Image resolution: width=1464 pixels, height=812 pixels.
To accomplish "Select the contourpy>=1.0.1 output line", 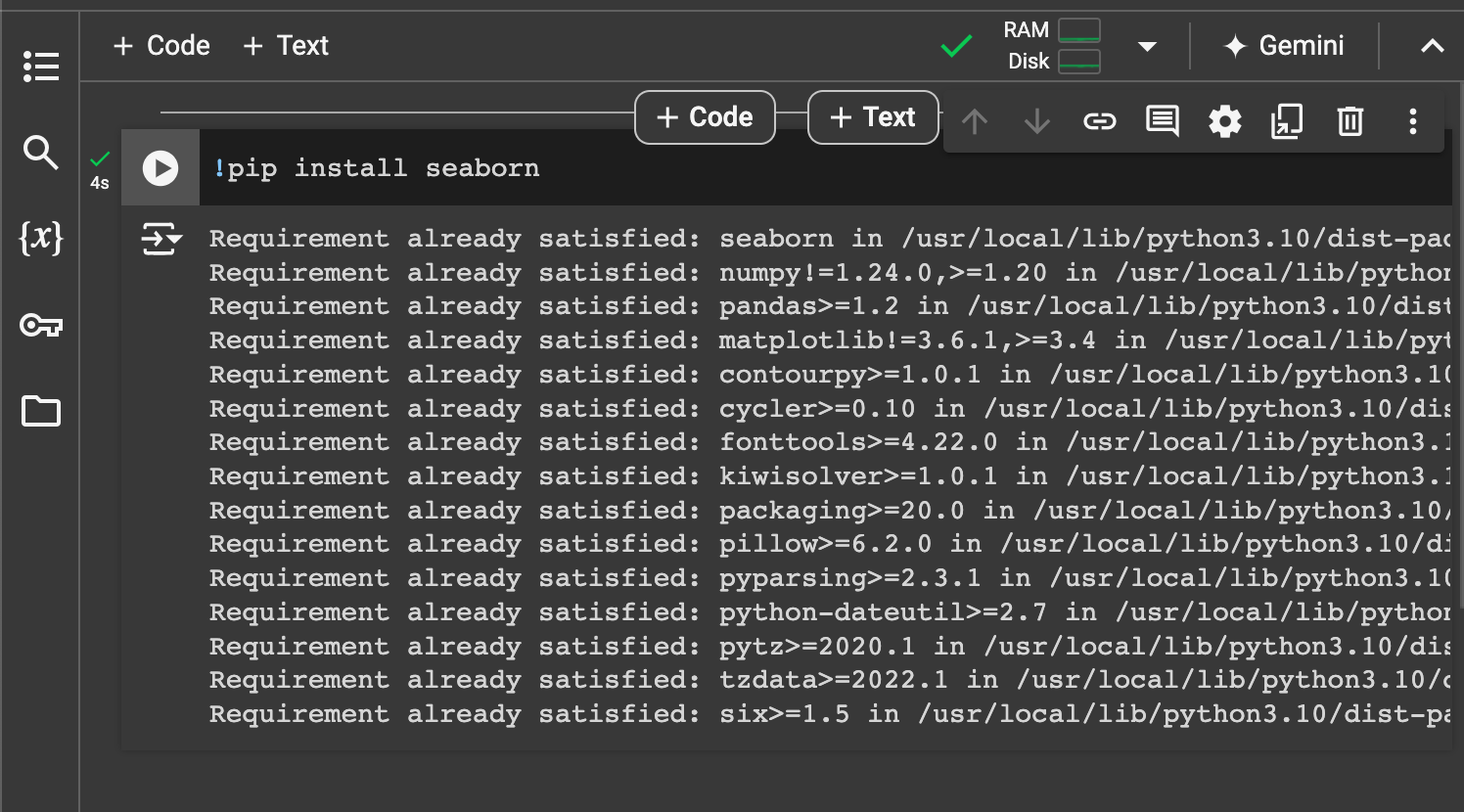I will (x=829, y=375).
